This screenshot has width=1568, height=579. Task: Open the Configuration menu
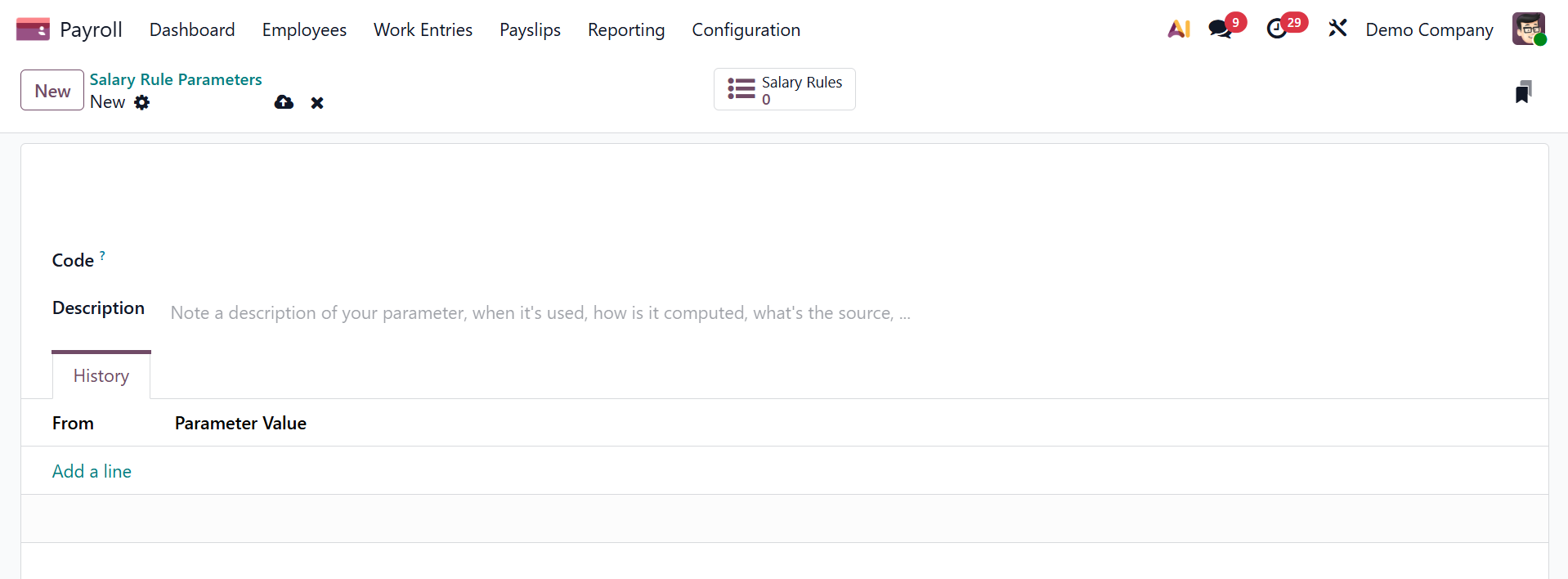(x=746, y=30)
